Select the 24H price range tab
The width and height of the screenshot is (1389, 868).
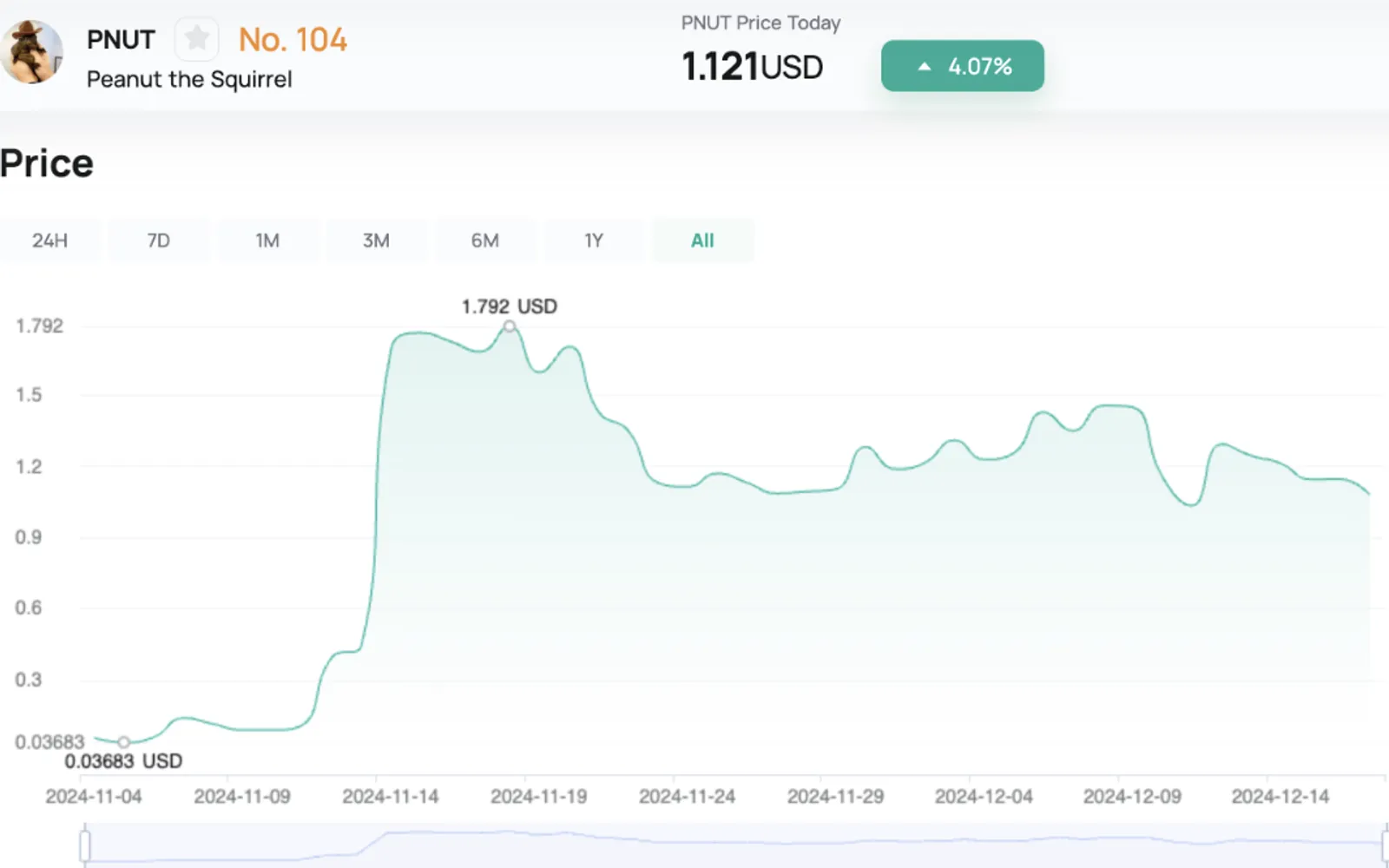[x=49, y=240]
